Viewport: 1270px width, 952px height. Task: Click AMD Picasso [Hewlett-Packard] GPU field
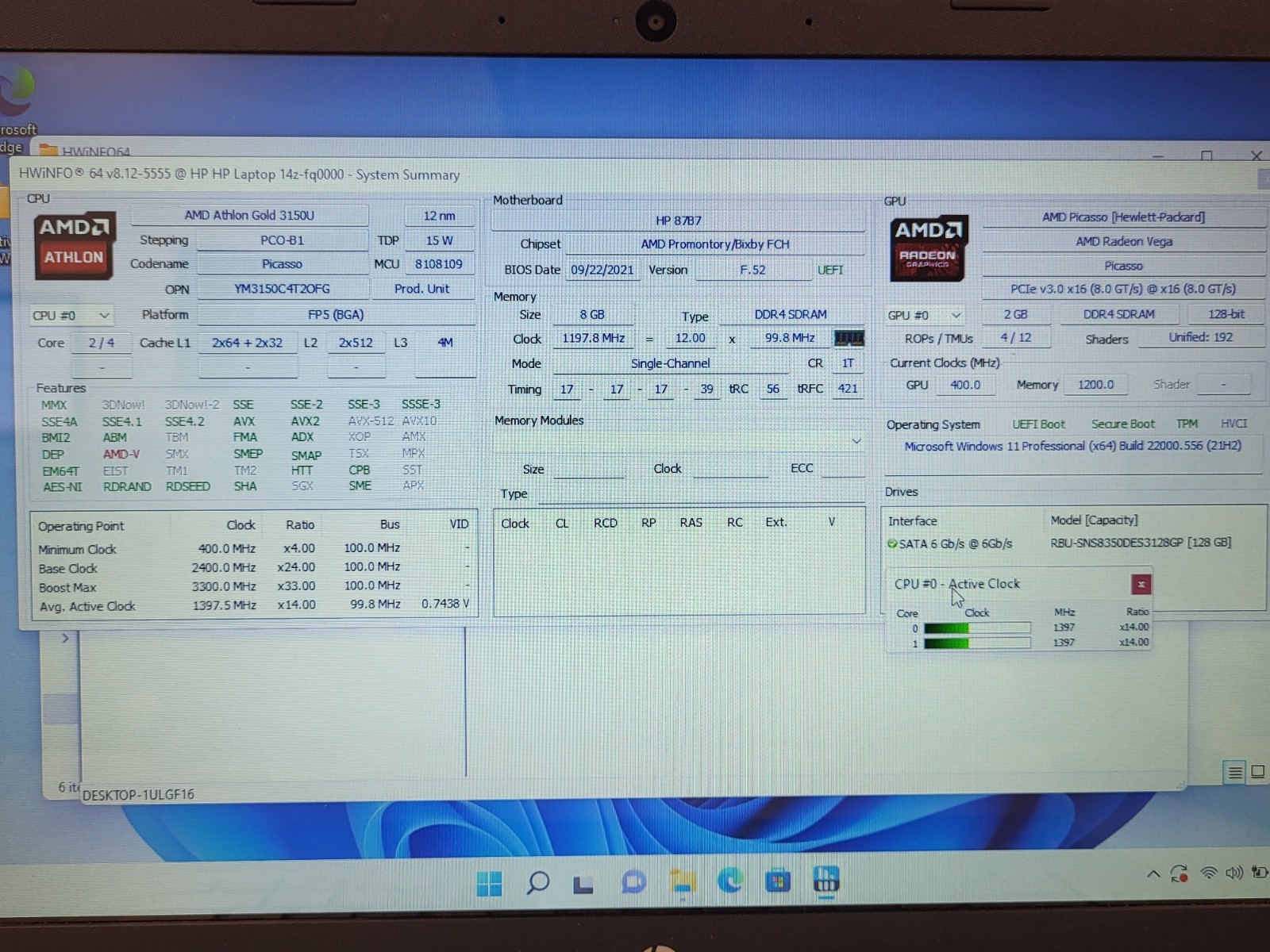(1123, 217)
